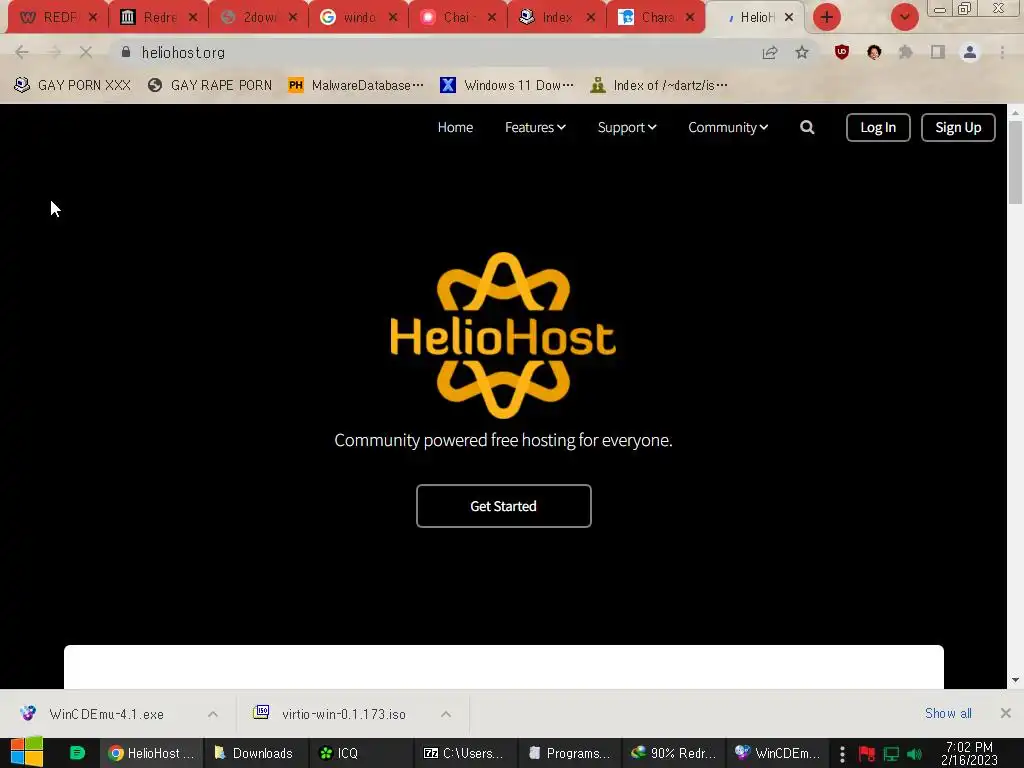Click the browser back arrow
Image resolution: width=1024 pixels, height=768 pixels.
point(22,52)
